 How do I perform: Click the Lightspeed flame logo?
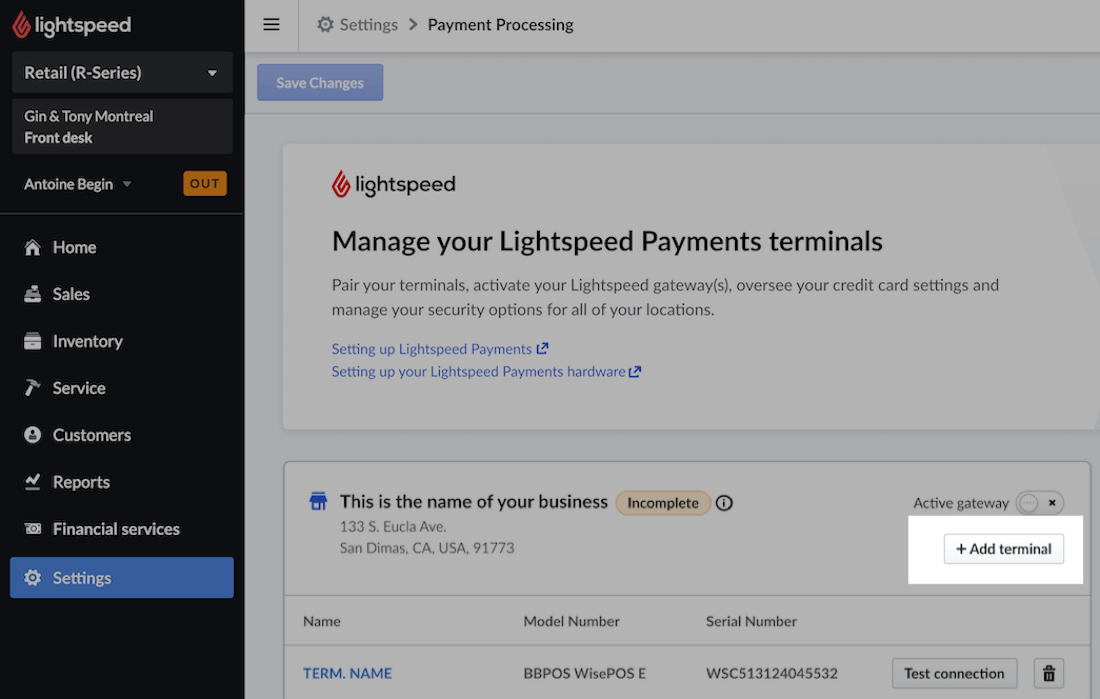(x=22, y=24)
